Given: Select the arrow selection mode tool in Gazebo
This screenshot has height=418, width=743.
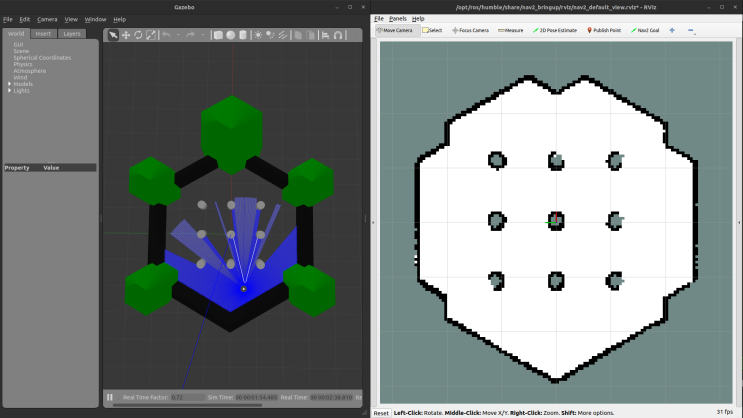Looking at the screenshot, I should [x=113, y=35].
